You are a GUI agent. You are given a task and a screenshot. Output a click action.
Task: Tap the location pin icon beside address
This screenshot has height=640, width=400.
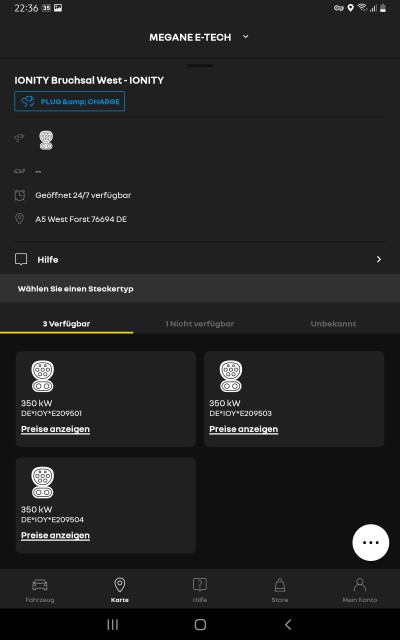point(19,219)
